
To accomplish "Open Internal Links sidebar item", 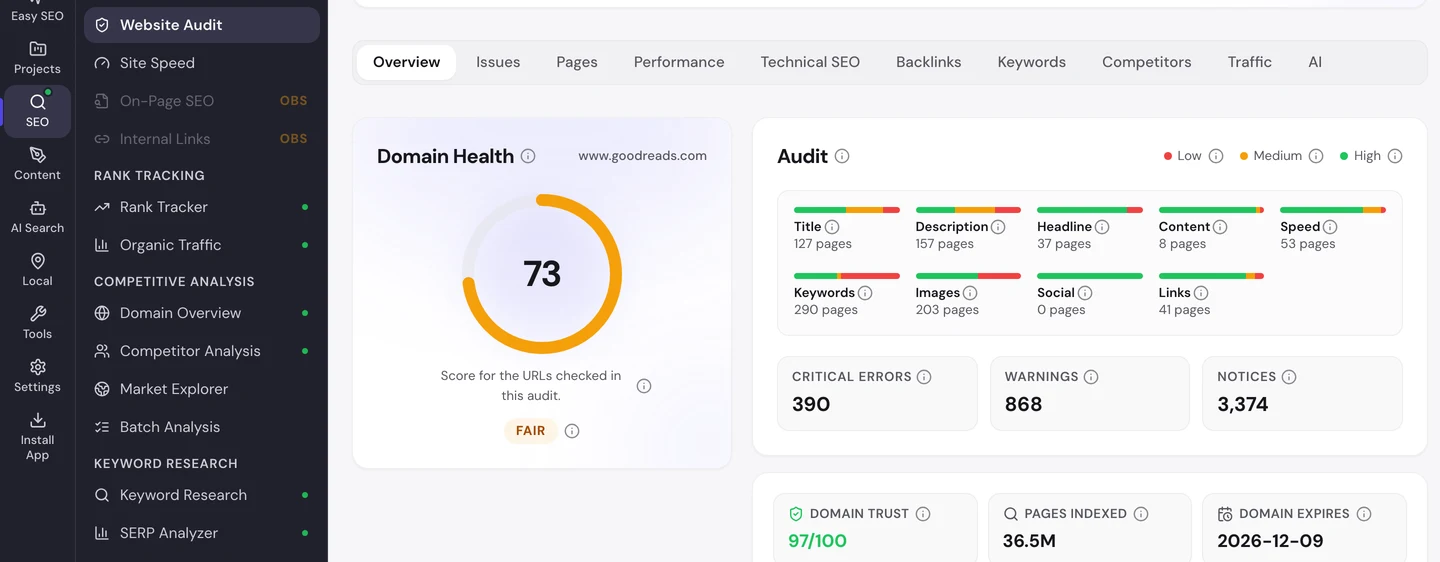I will click(202, 139).
